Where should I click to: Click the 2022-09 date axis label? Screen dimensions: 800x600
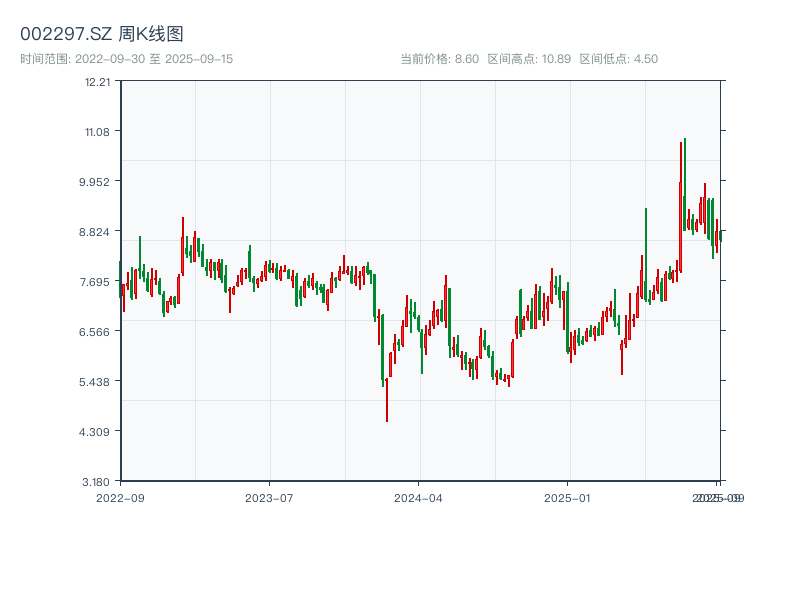coord(120,497)
